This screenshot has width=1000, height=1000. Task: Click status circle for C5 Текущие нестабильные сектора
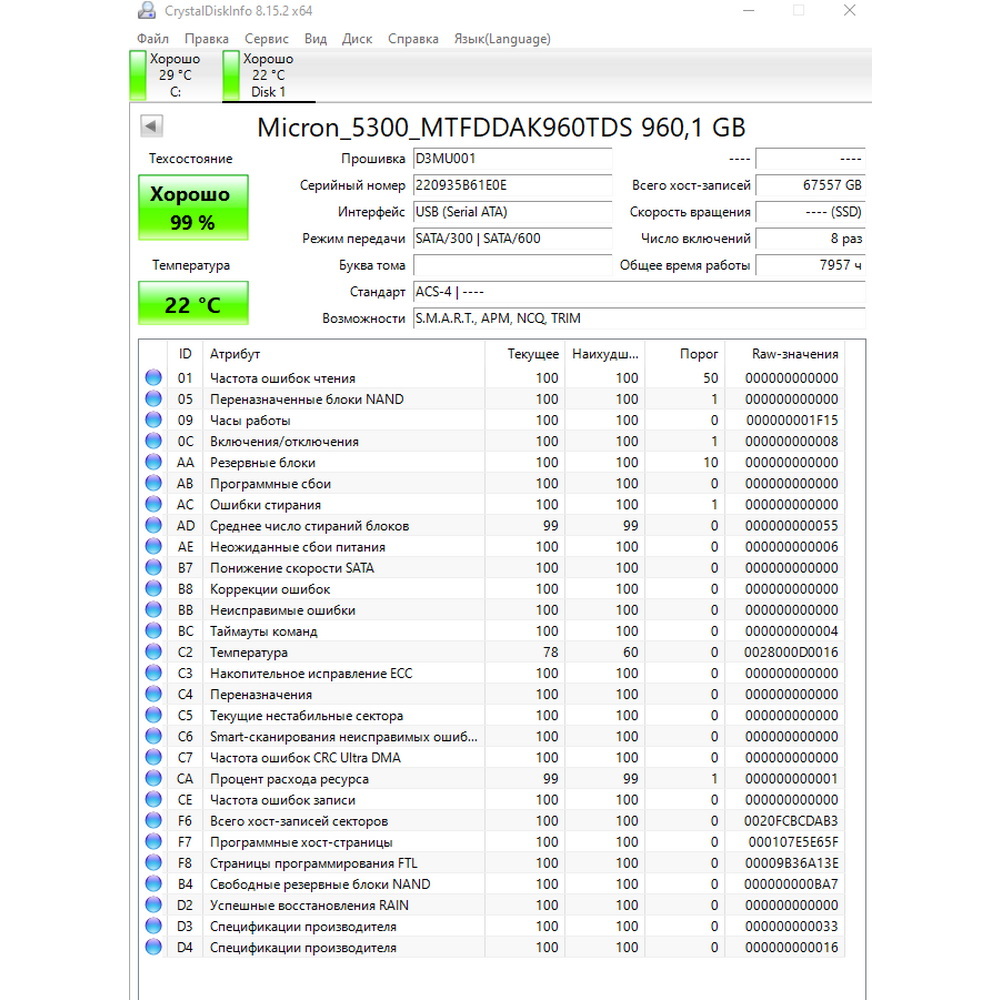click(x=154, y=715)
